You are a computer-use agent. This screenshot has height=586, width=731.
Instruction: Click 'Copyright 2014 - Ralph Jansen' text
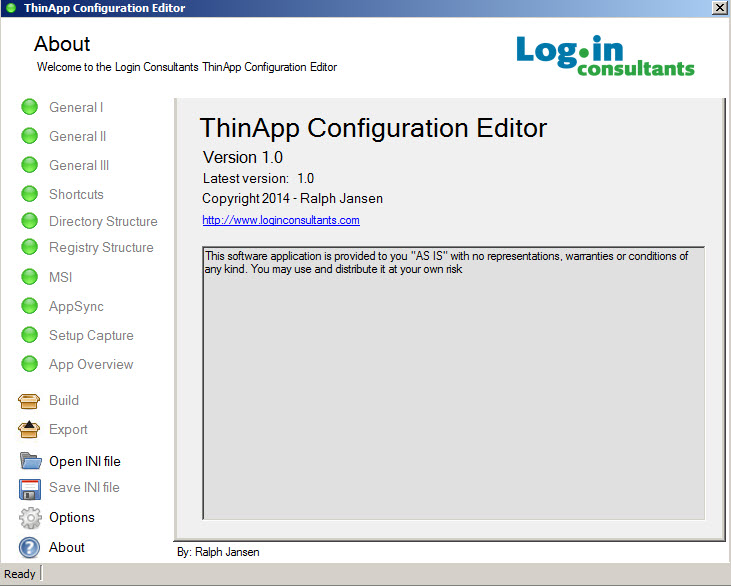click(x=292, y=199)
